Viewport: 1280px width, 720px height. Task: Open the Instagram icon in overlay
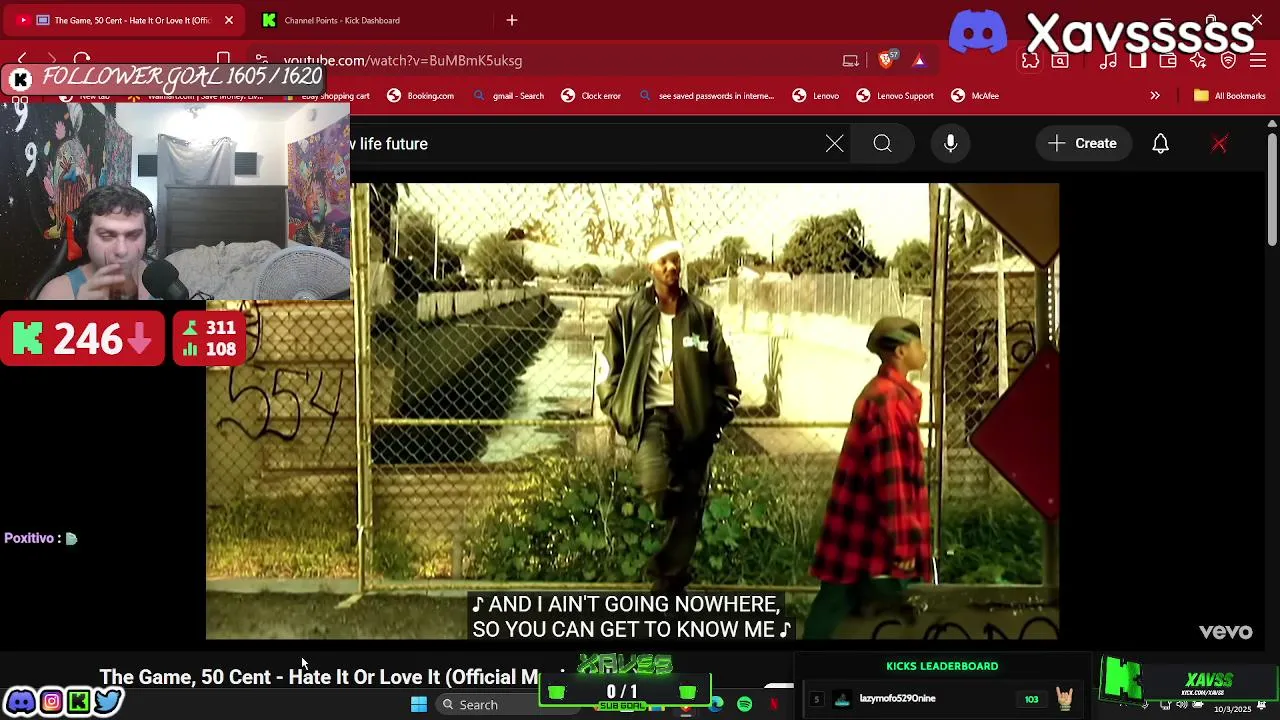[x=51, y=702]
